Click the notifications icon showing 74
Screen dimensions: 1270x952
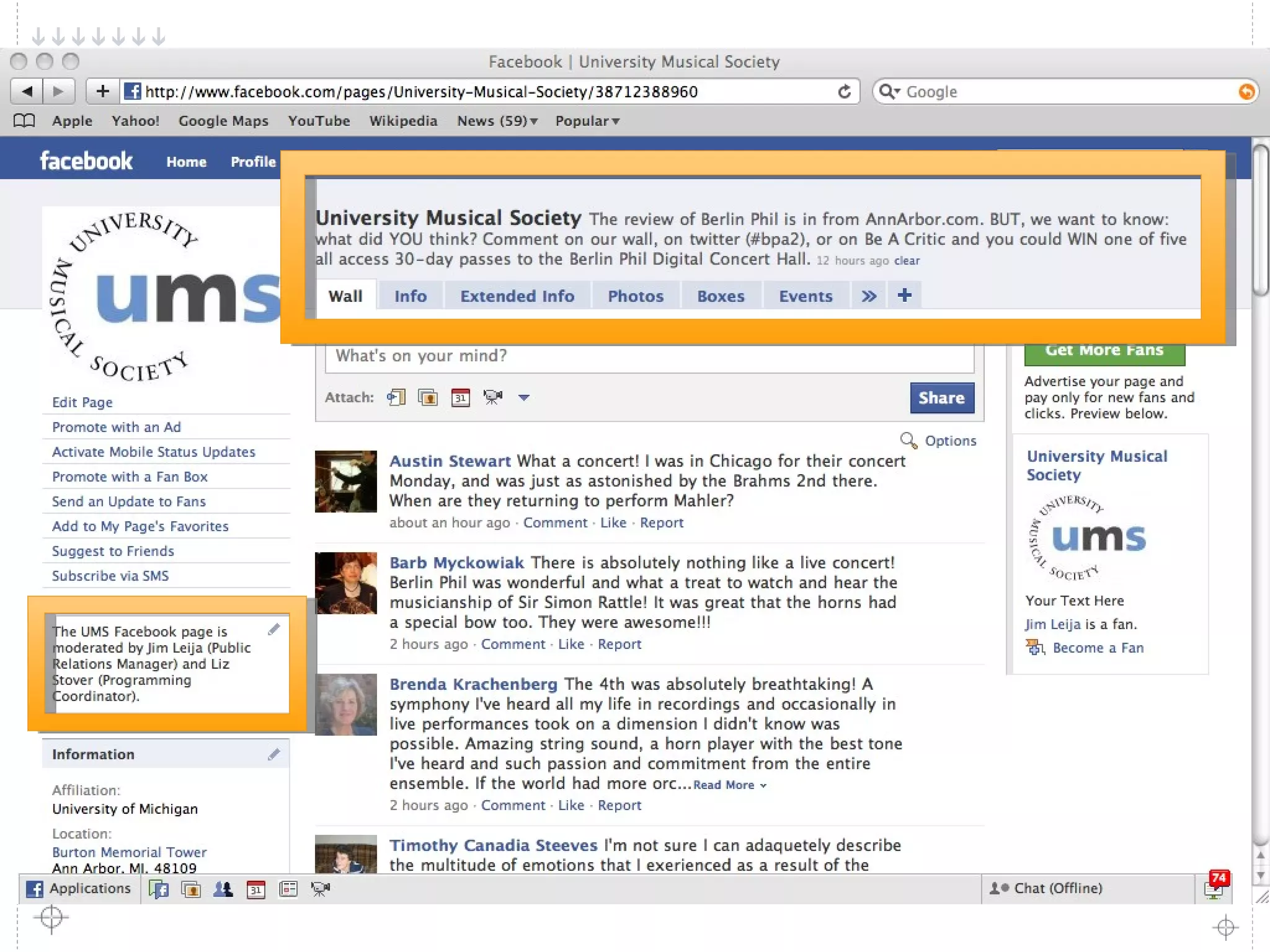(1215, 886)
